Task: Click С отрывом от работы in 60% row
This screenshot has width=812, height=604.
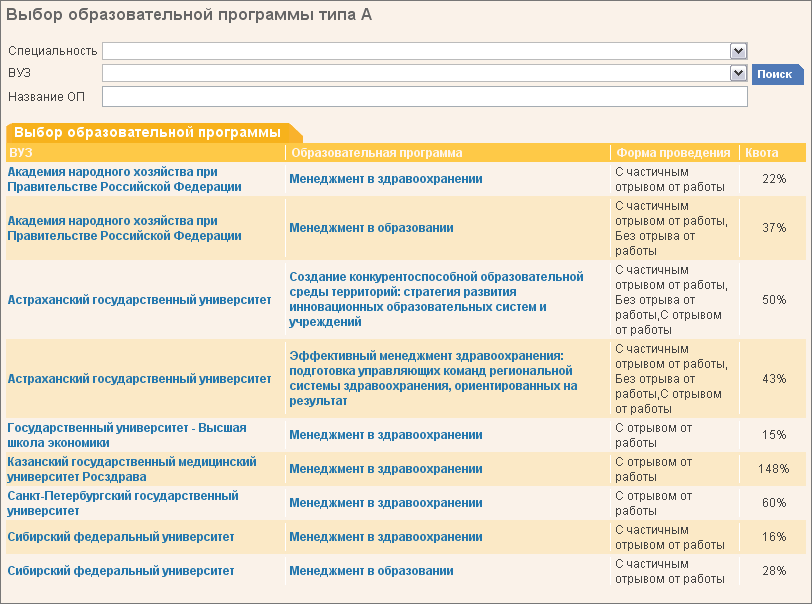Action: (654, 504)
